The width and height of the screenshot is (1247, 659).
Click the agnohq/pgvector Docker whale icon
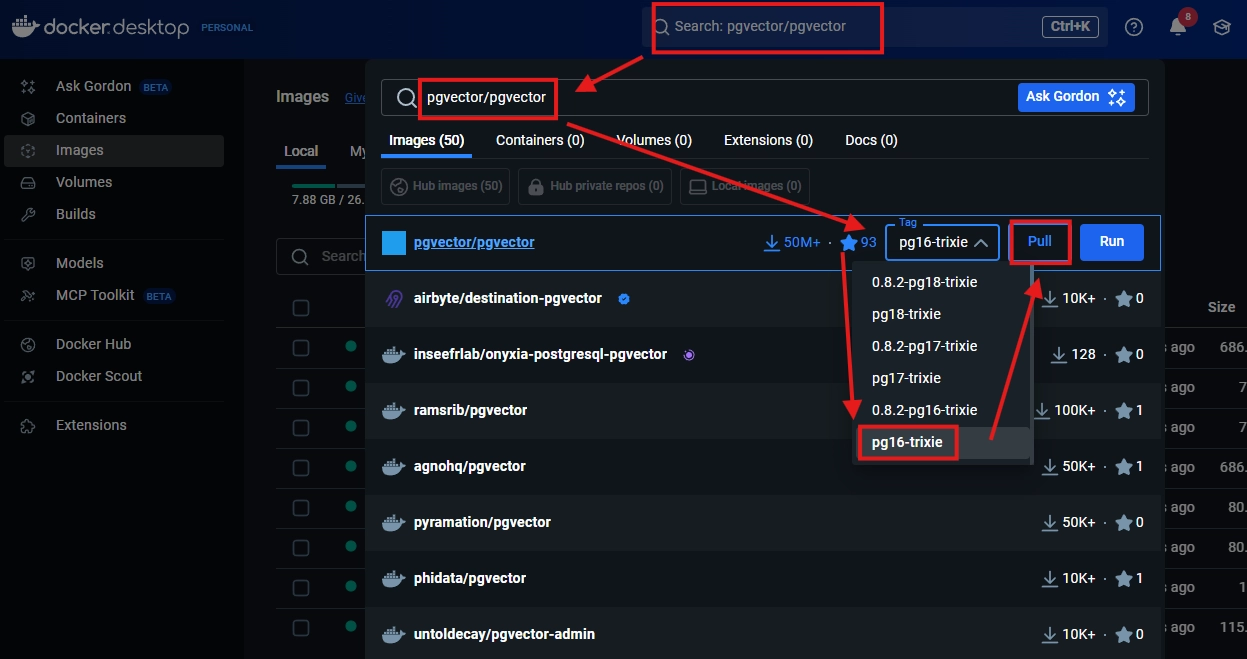394,466
